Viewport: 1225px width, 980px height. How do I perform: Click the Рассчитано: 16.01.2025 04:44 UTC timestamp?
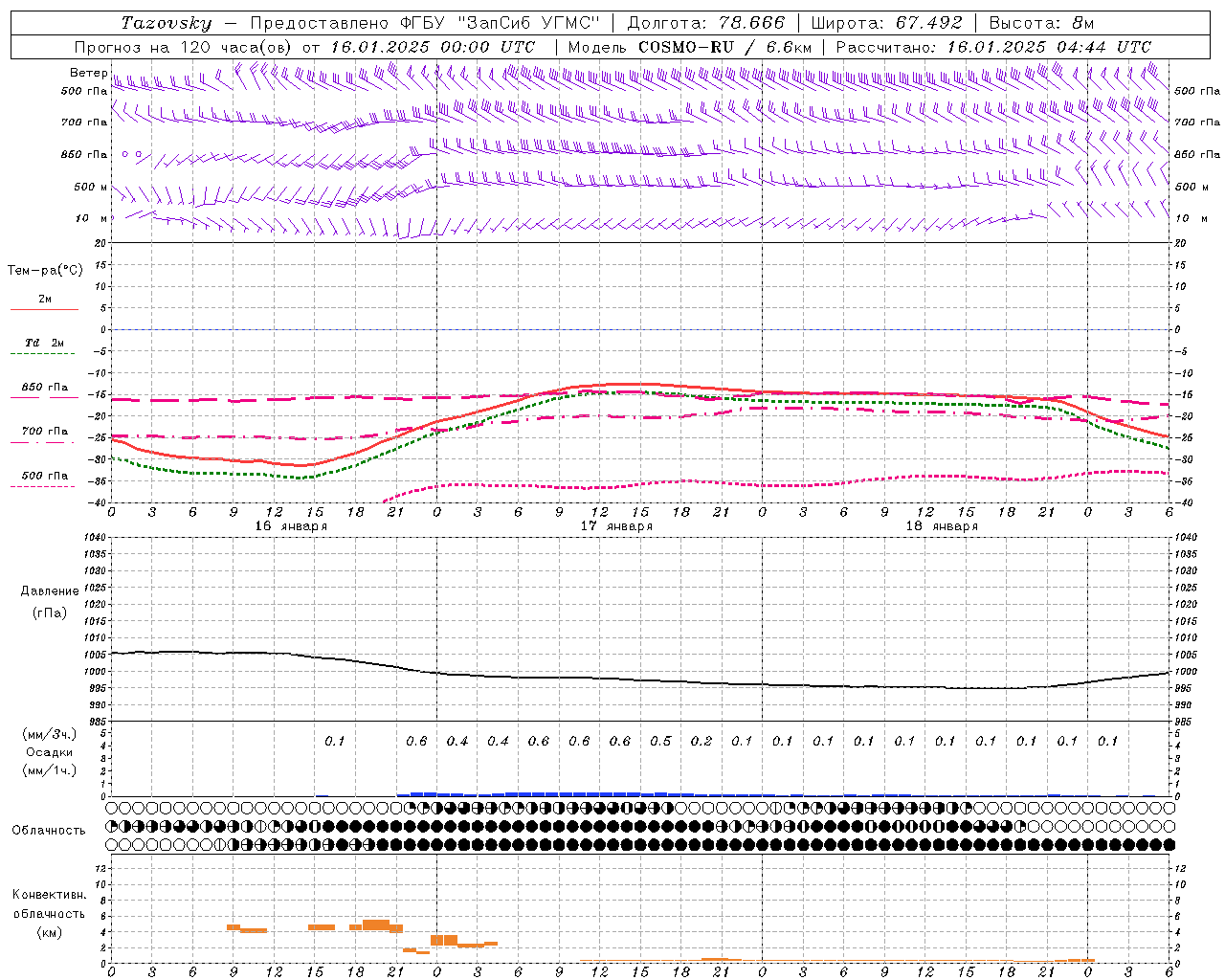993,47
